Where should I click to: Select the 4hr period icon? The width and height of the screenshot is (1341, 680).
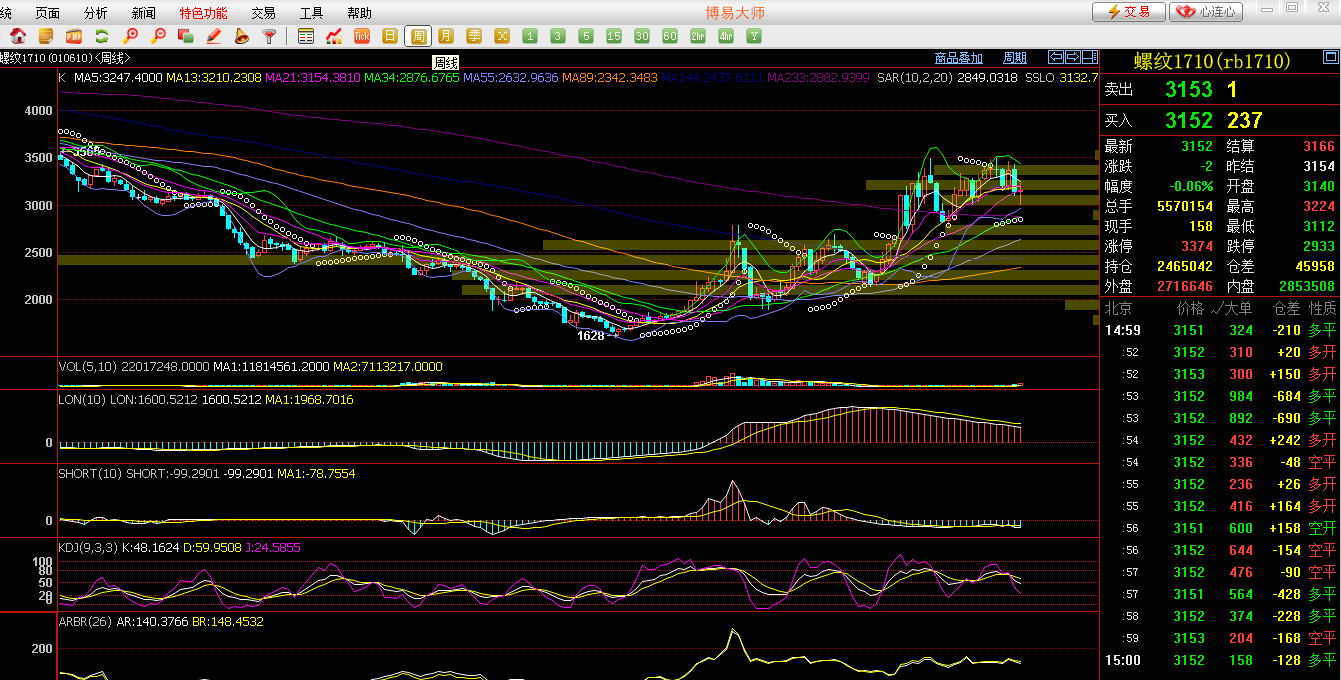point(726,36)
